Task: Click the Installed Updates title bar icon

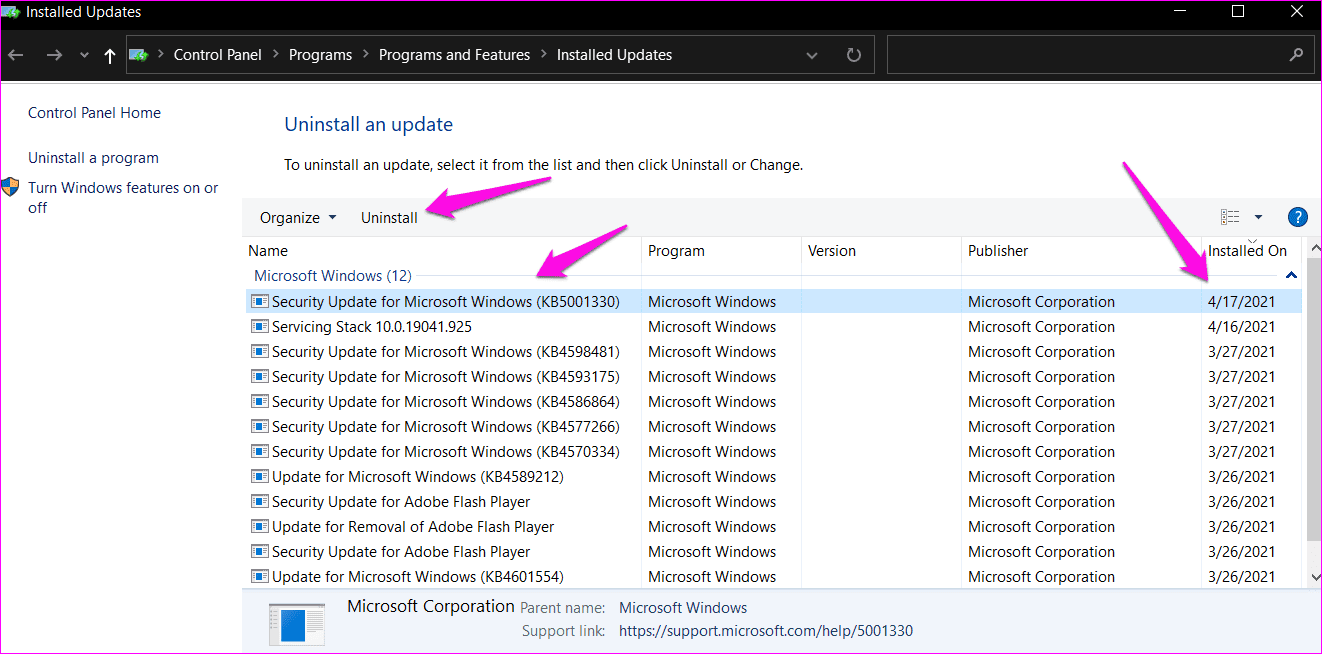Action: 11,12
